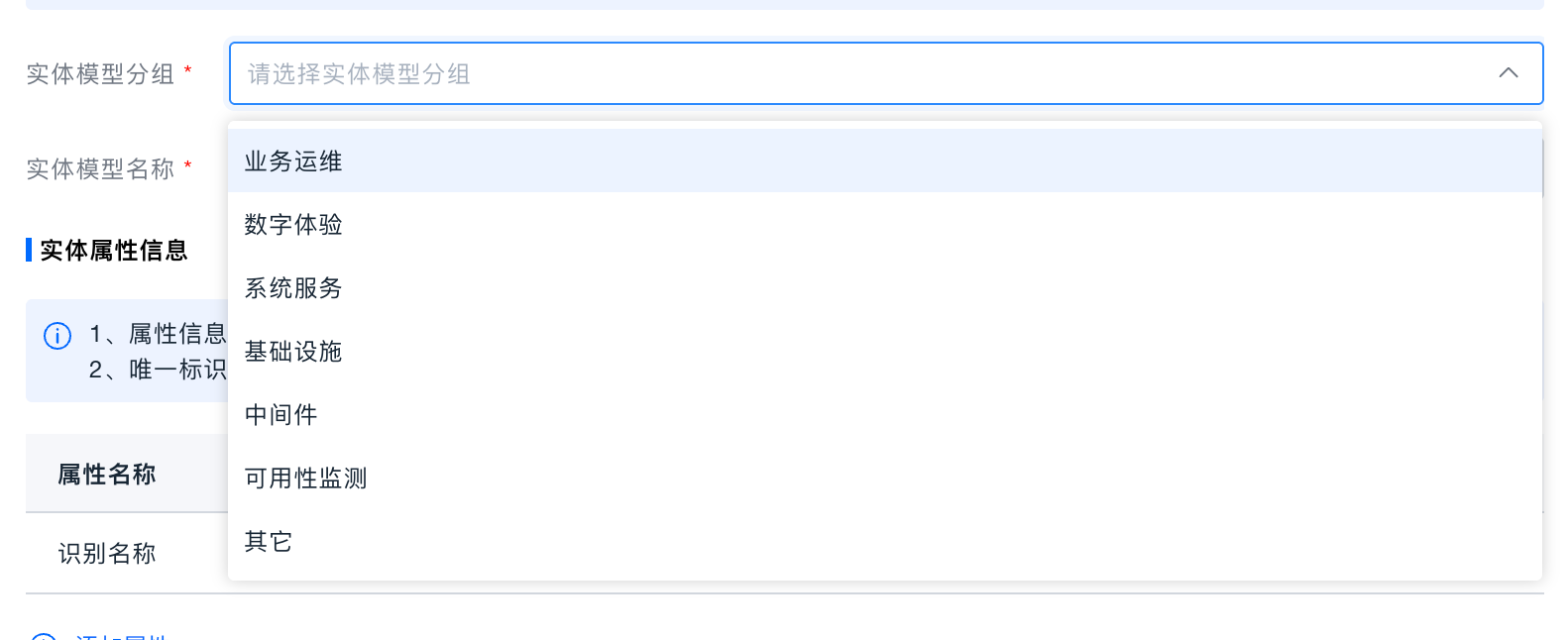The width and height of the screenshot is (1568, 640).
Task: Click the 实体模型名称 field label
Action: [x=100, y=169]
